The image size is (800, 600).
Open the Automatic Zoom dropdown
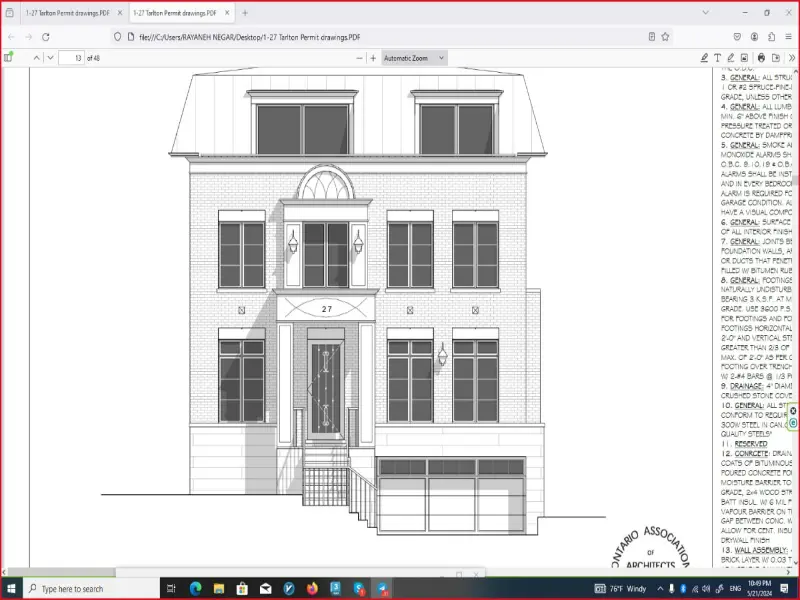tap(414, 58)
